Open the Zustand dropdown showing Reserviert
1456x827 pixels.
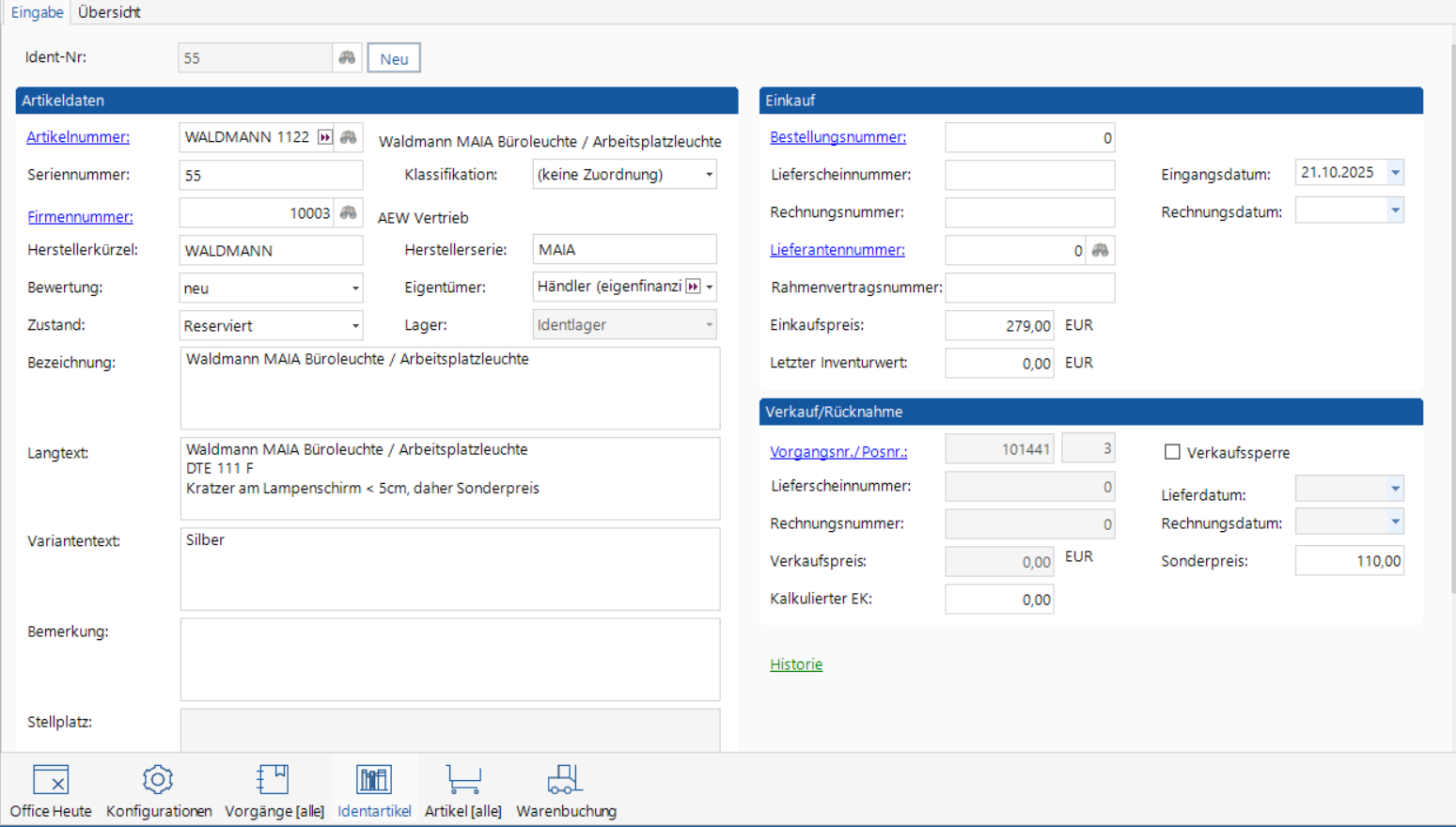tap(354, 326)
